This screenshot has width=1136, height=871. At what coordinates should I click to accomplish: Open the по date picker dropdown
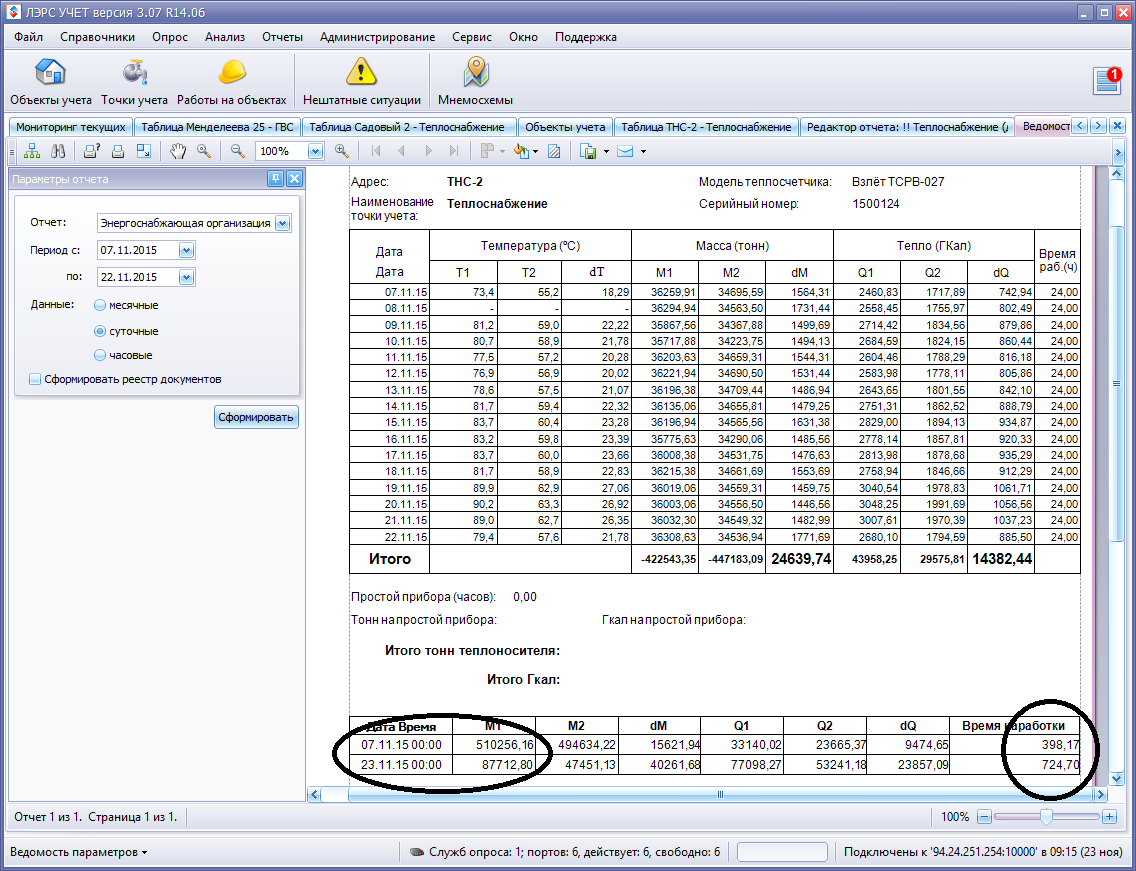tap(186, 277)
